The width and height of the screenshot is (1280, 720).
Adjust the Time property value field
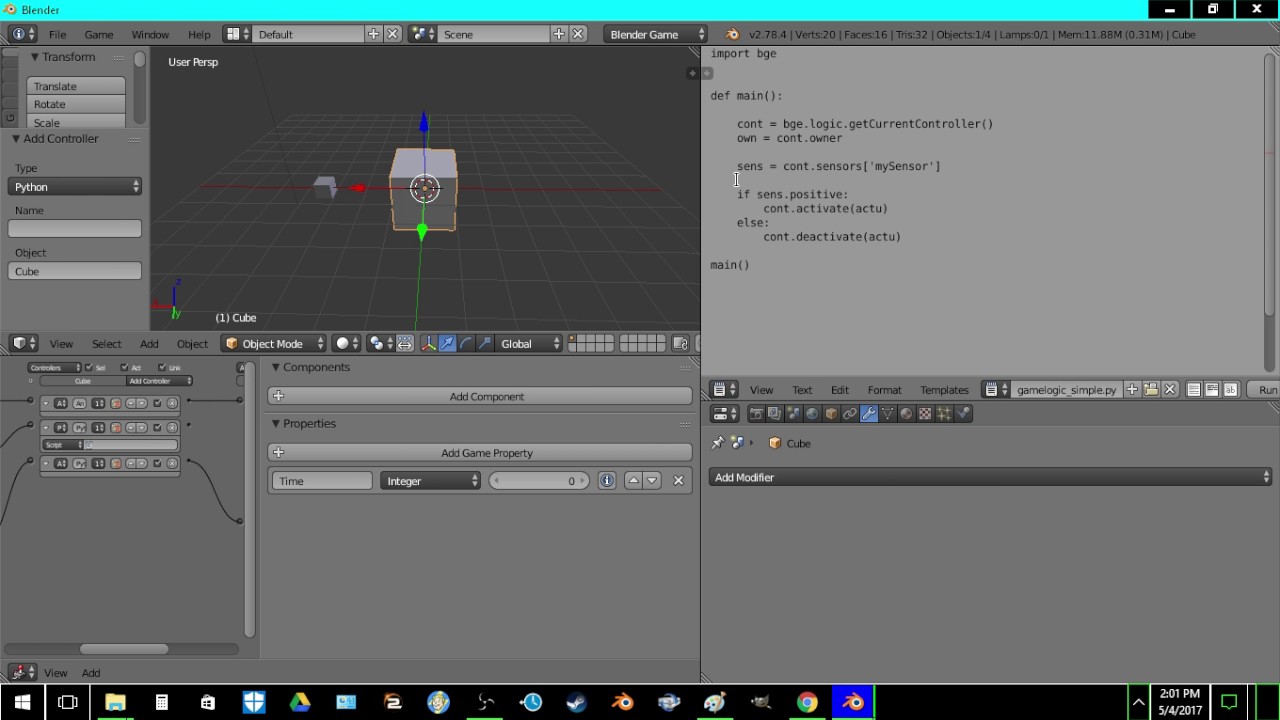(539, 481)
